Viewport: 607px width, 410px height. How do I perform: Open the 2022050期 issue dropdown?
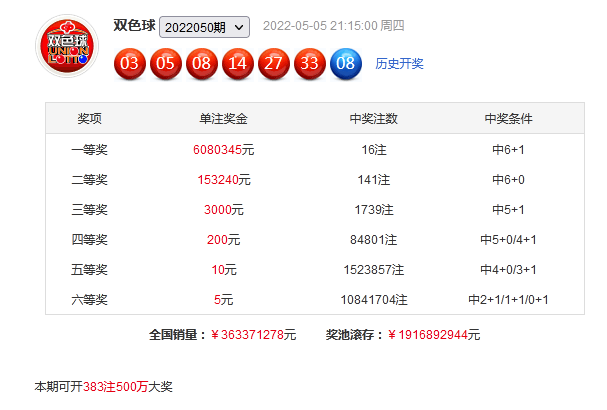point(204,27)
